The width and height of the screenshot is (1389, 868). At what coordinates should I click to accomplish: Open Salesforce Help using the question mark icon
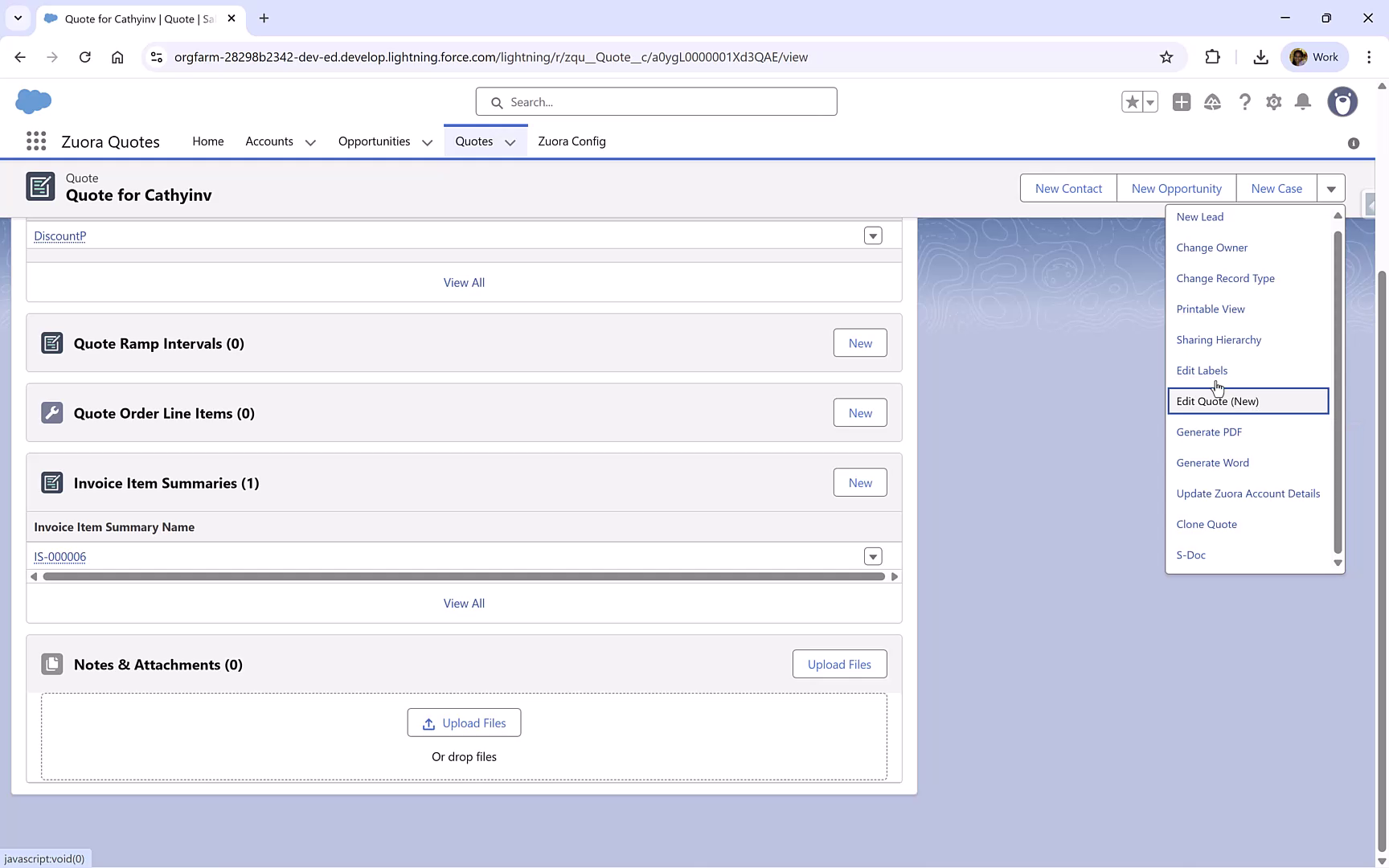click(1245, 102)
